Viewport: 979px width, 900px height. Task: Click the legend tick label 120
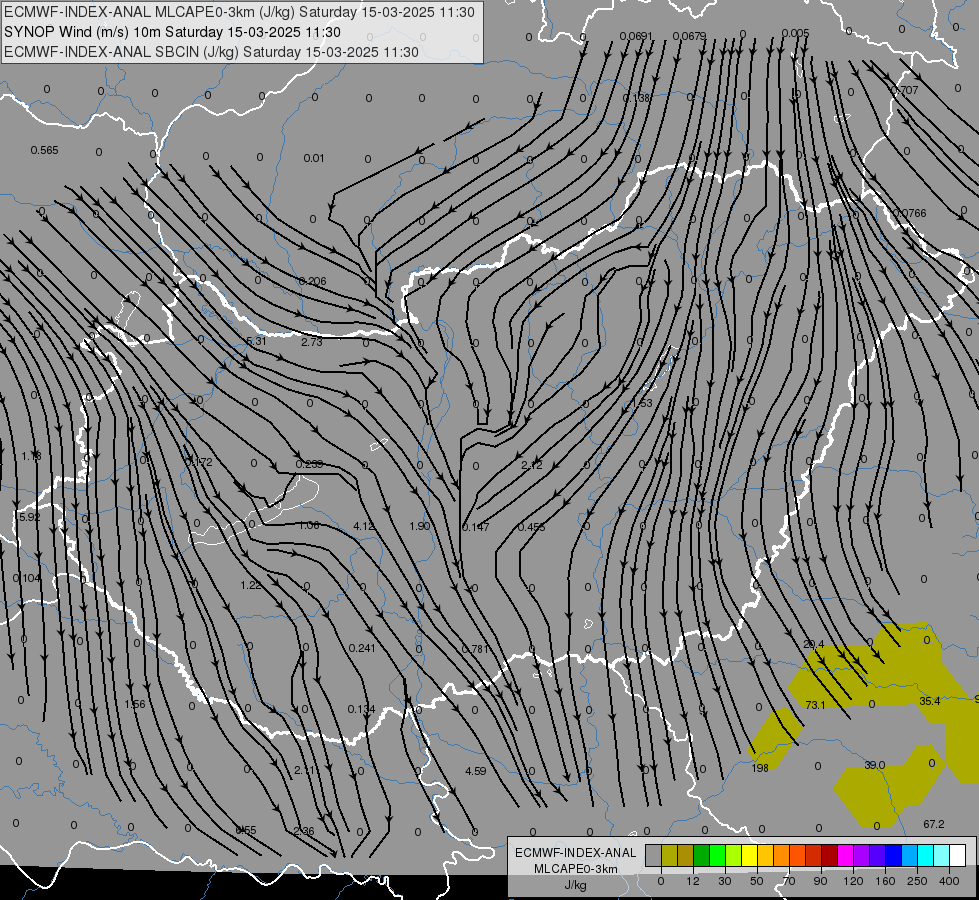click(853, 881)
